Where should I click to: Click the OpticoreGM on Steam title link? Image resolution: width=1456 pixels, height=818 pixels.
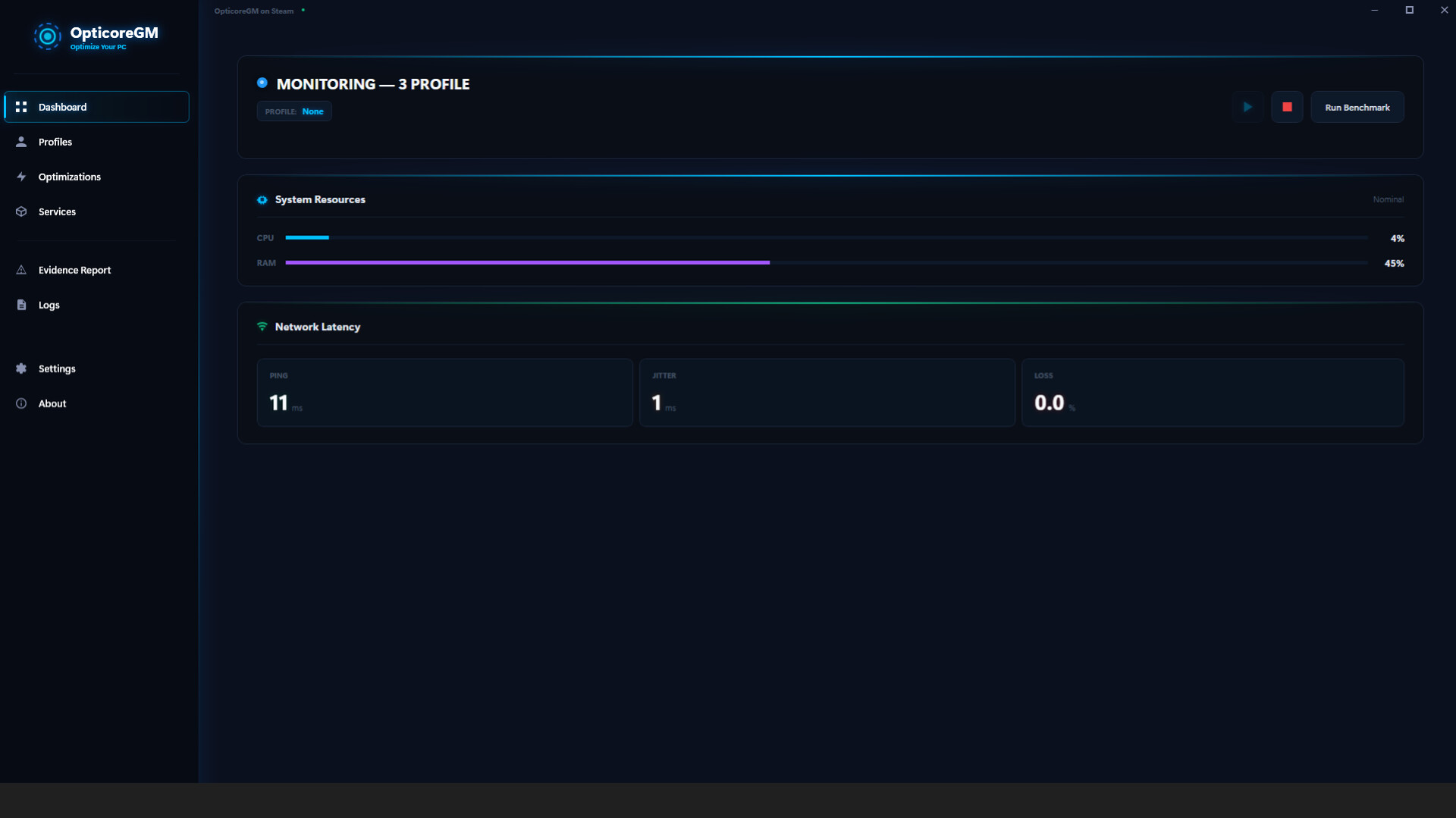point(253,11)
